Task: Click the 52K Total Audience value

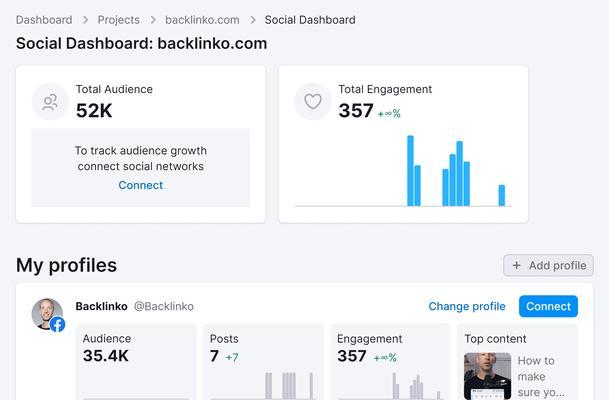Action: [x=94, y=111]
